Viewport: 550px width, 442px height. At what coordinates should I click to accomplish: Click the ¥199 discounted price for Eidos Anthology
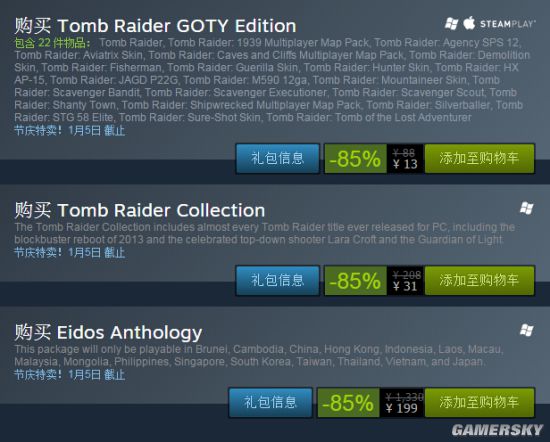point(402,408)
